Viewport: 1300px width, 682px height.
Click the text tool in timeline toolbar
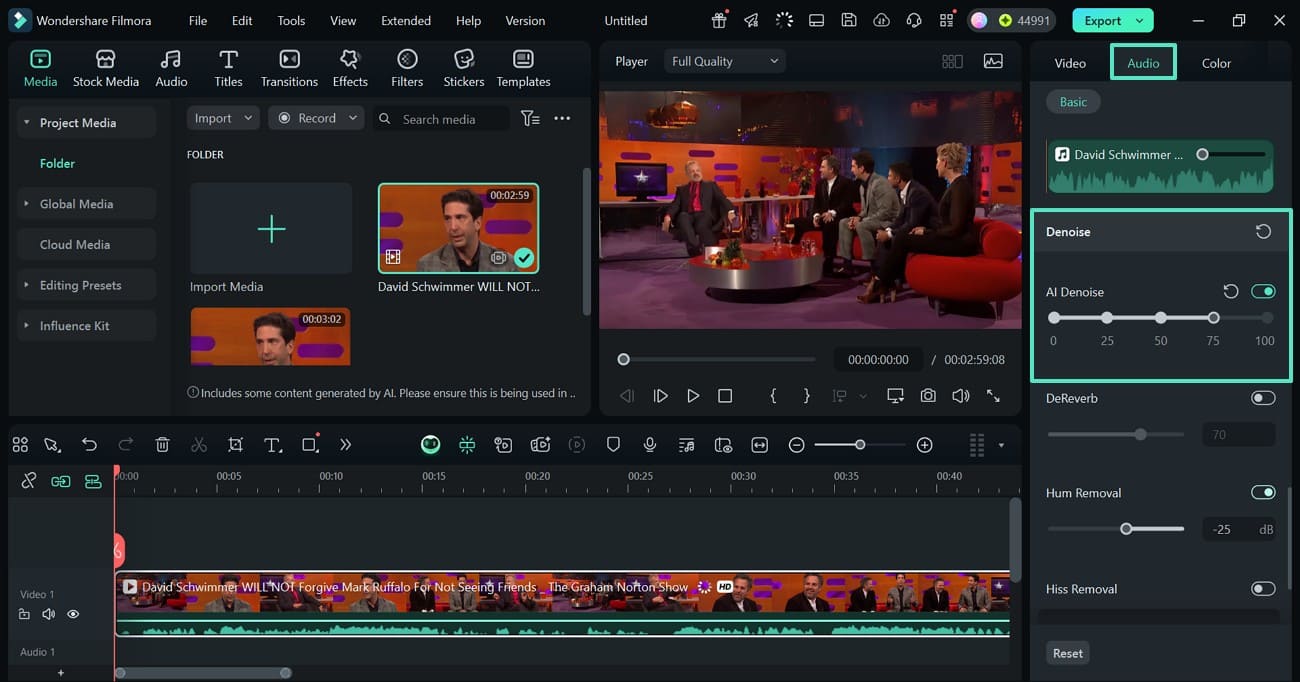272,445
